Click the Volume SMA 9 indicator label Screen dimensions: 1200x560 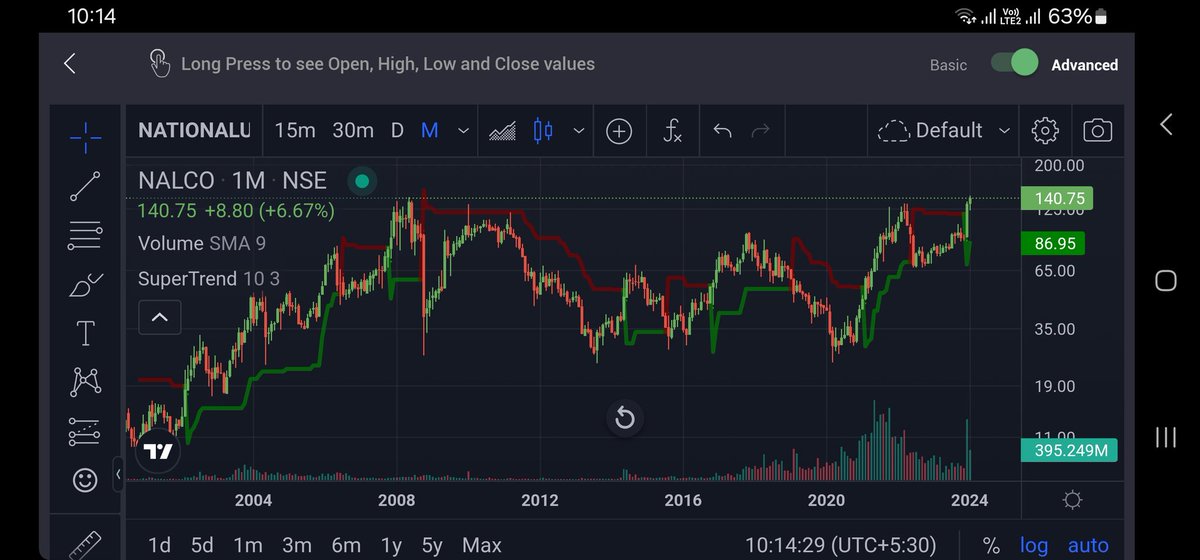coord(201,243)
